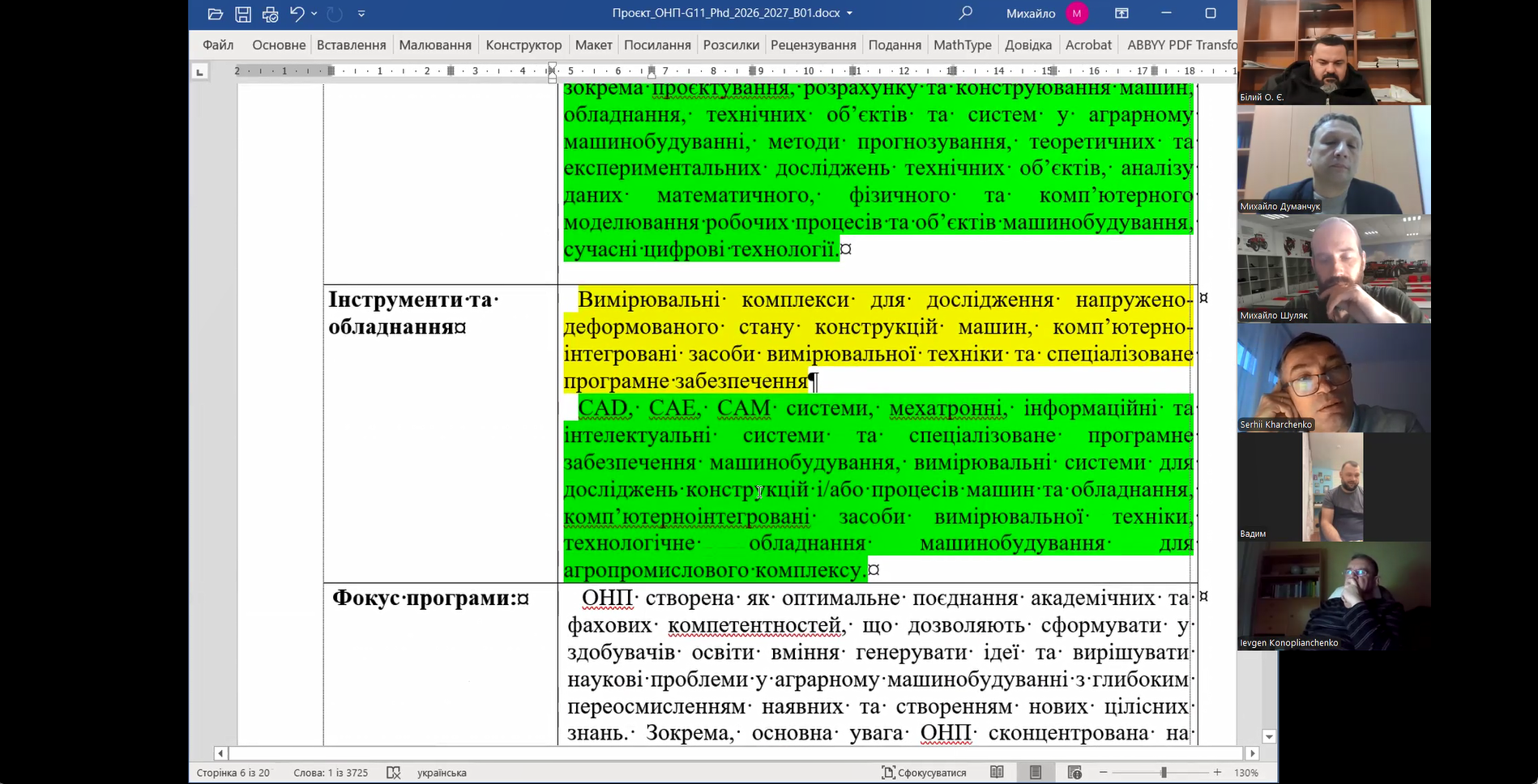Click the horizontal scrollbar right arrow
The height and width of the screenshot is (784, 1538).
[1253, 753]
